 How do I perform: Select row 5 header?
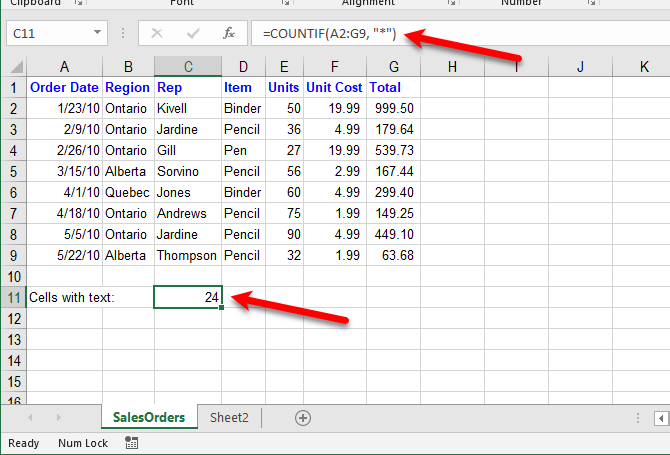pos(13,171)
